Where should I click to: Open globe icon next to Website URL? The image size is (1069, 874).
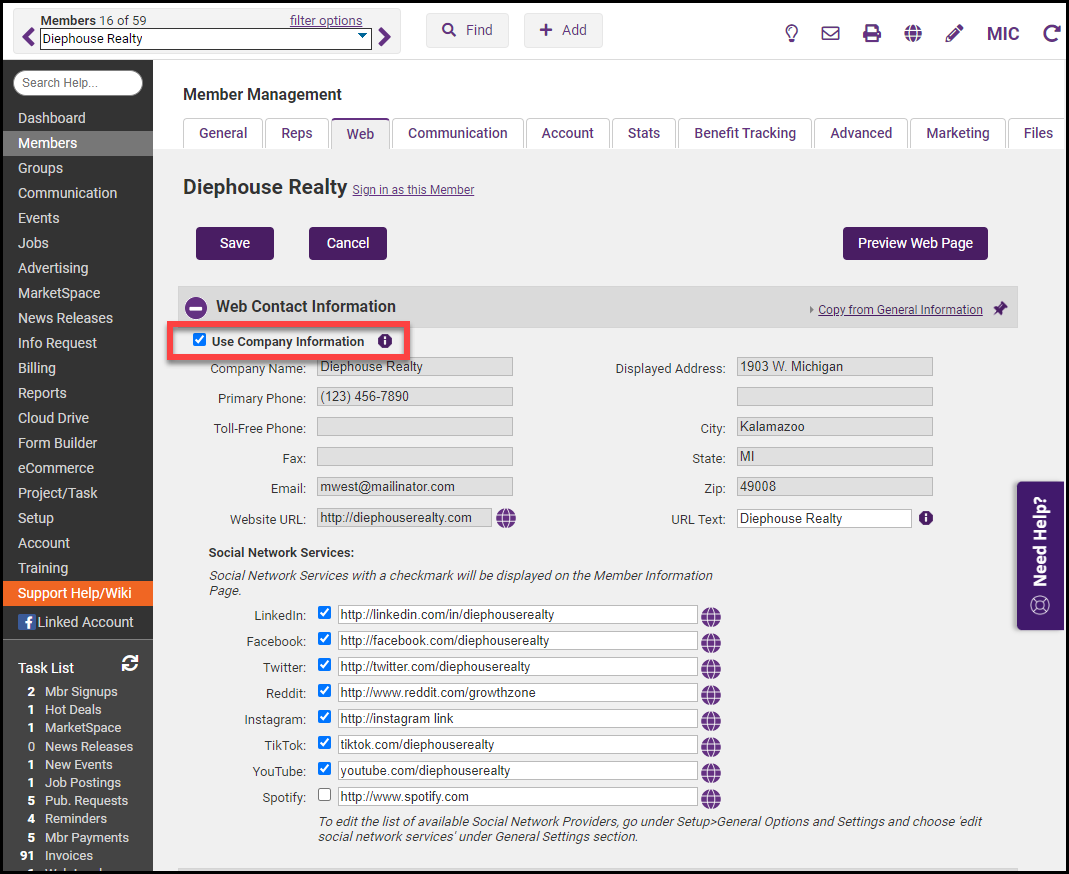point(506,518)
